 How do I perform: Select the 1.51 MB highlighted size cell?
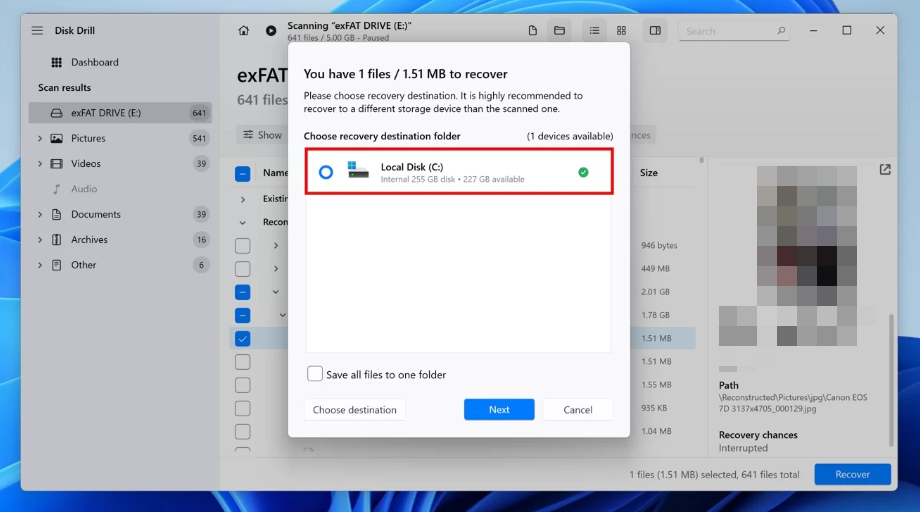(x=656, y=338)
